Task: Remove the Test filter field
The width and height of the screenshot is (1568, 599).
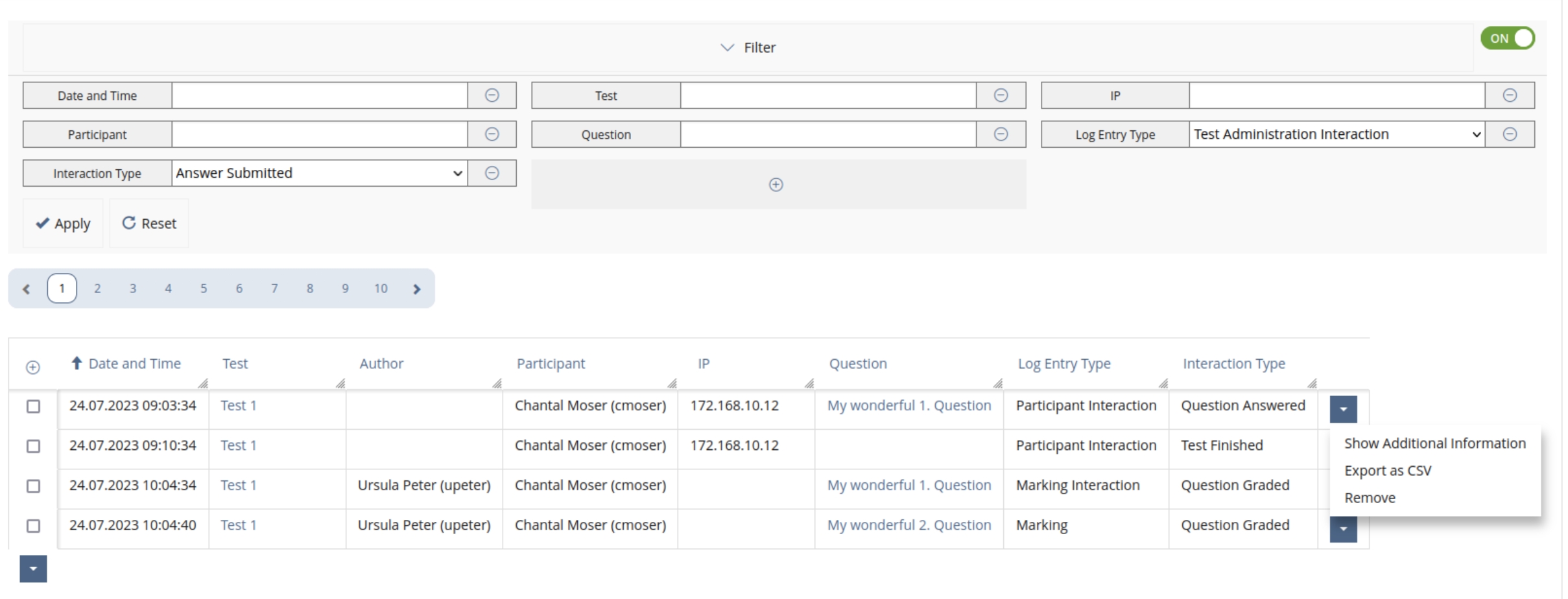Action: point(1001,95)
